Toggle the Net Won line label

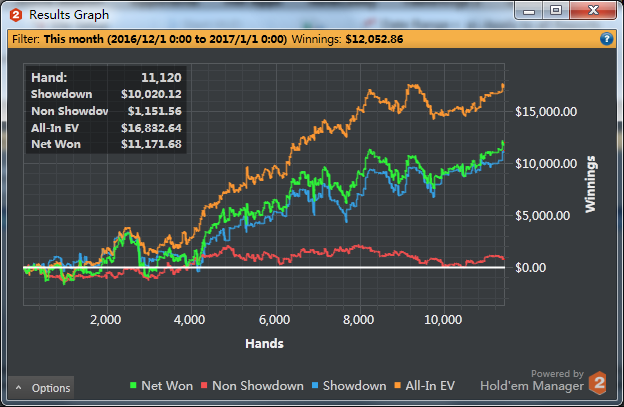[167, 386]
